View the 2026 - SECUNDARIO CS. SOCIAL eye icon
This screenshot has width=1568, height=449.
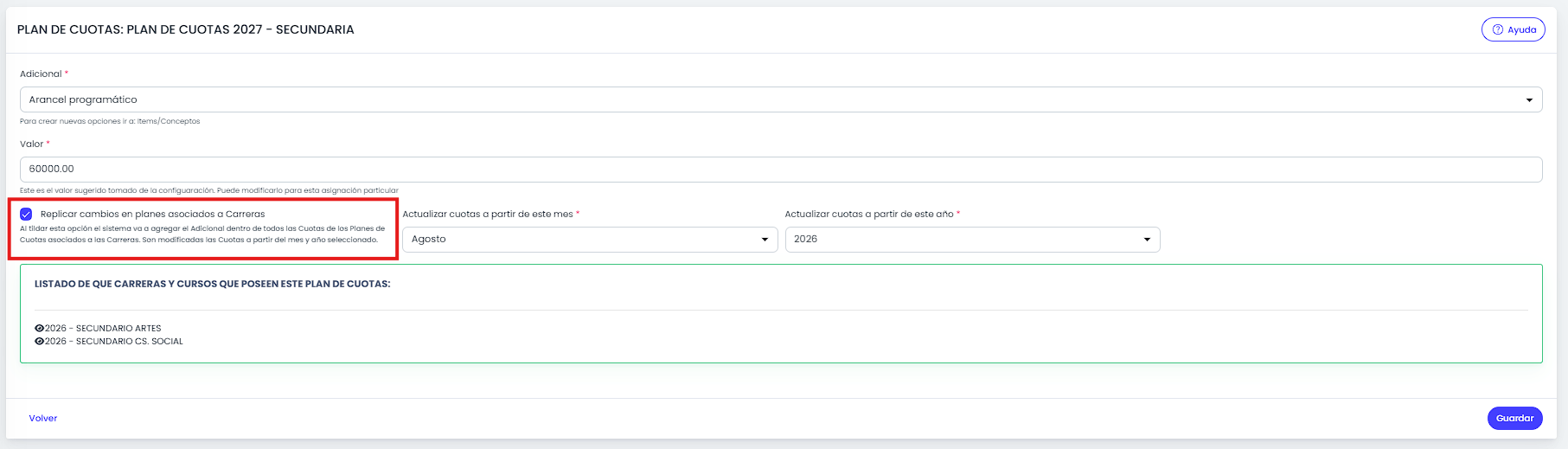pos(39,342)
